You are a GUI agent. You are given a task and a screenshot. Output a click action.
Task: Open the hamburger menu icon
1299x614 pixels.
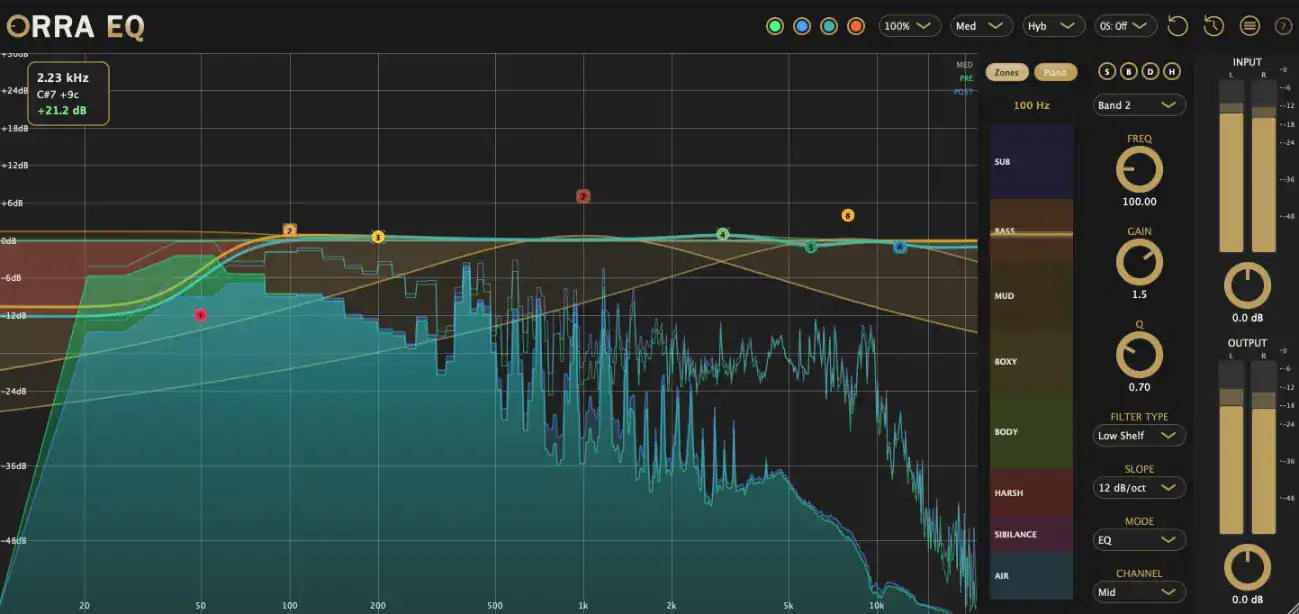1249,26
